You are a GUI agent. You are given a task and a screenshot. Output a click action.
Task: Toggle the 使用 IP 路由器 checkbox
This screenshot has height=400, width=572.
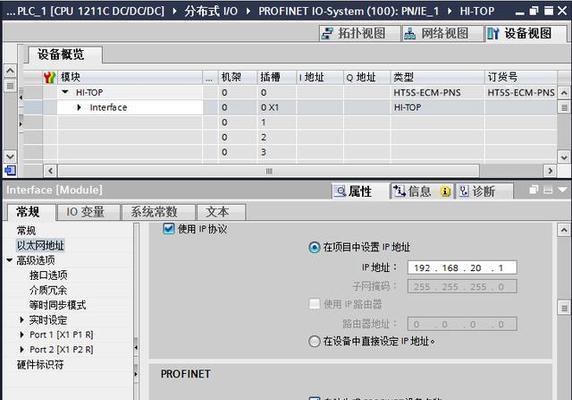point(314,304)
